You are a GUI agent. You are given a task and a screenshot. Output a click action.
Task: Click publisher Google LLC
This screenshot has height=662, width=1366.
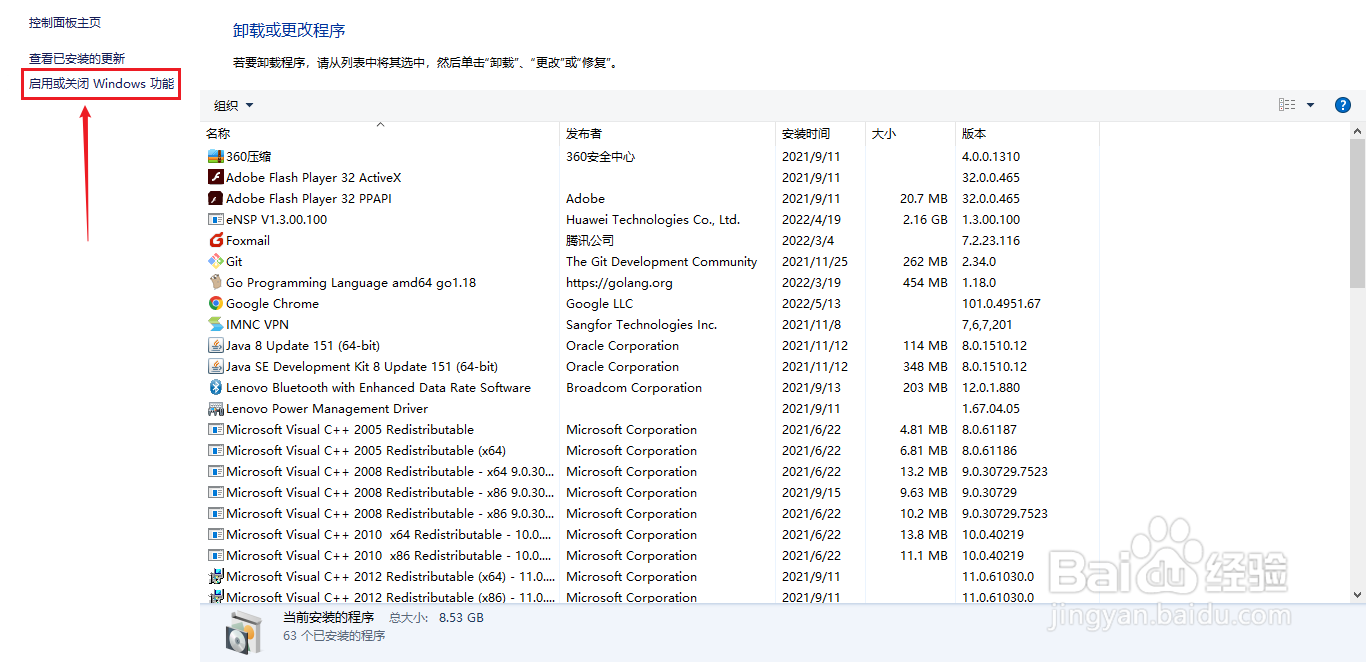coord(600,303)
